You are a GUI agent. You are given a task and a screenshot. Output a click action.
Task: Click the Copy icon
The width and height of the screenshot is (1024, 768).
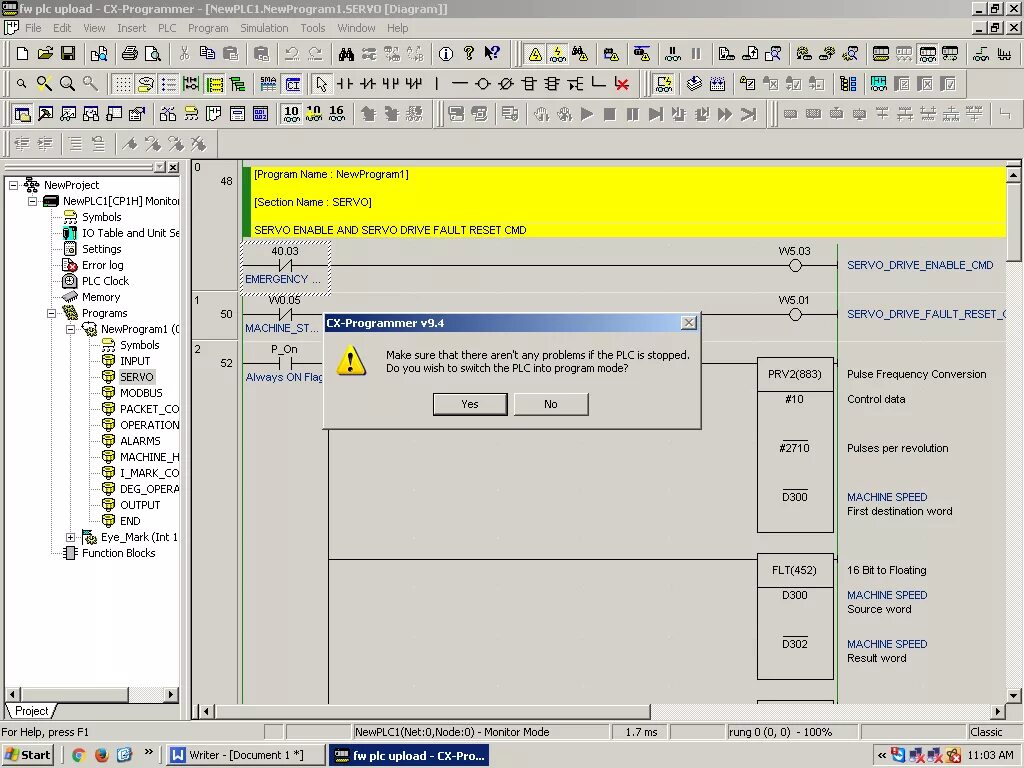pyautogui.click(x=207, y=54)
